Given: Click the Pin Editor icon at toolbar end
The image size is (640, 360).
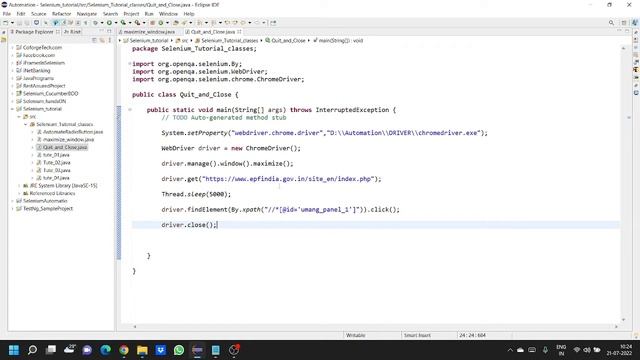Looking at the screenshot, I should pyautogui.click(x=273, y=23).
